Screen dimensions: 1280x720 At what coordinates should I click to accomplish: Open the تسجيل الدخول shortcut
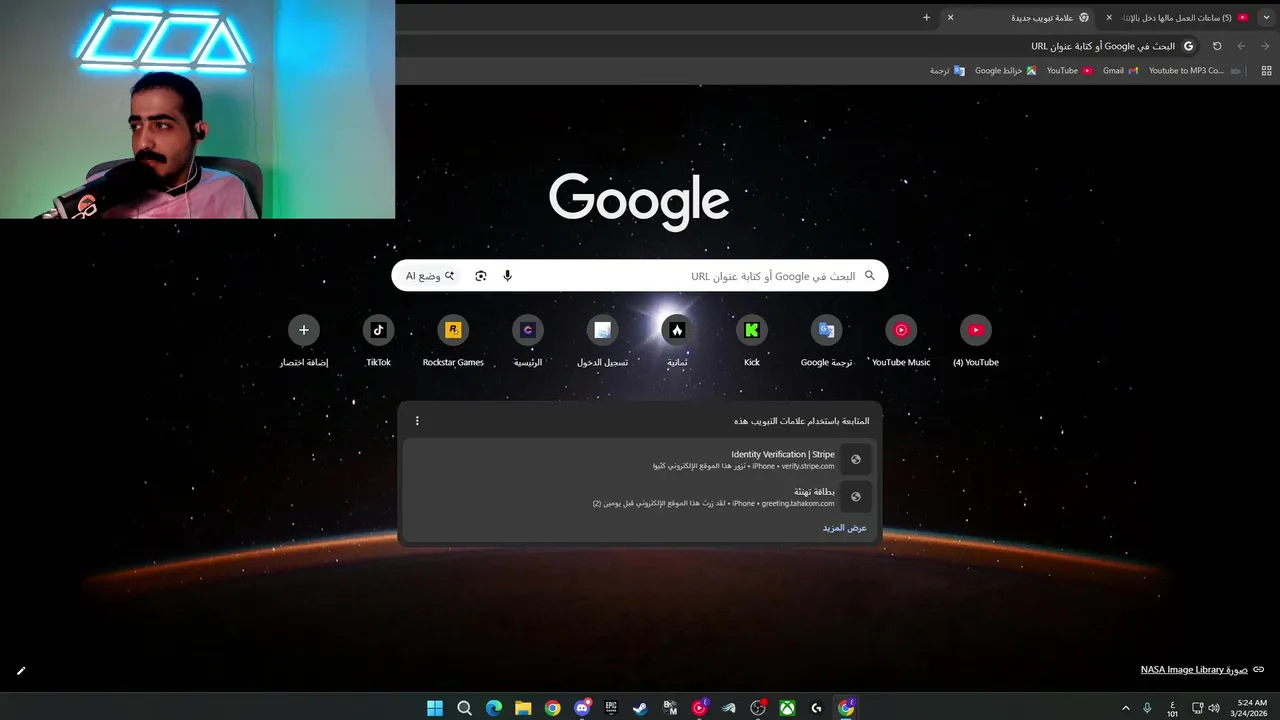(602, 341)
